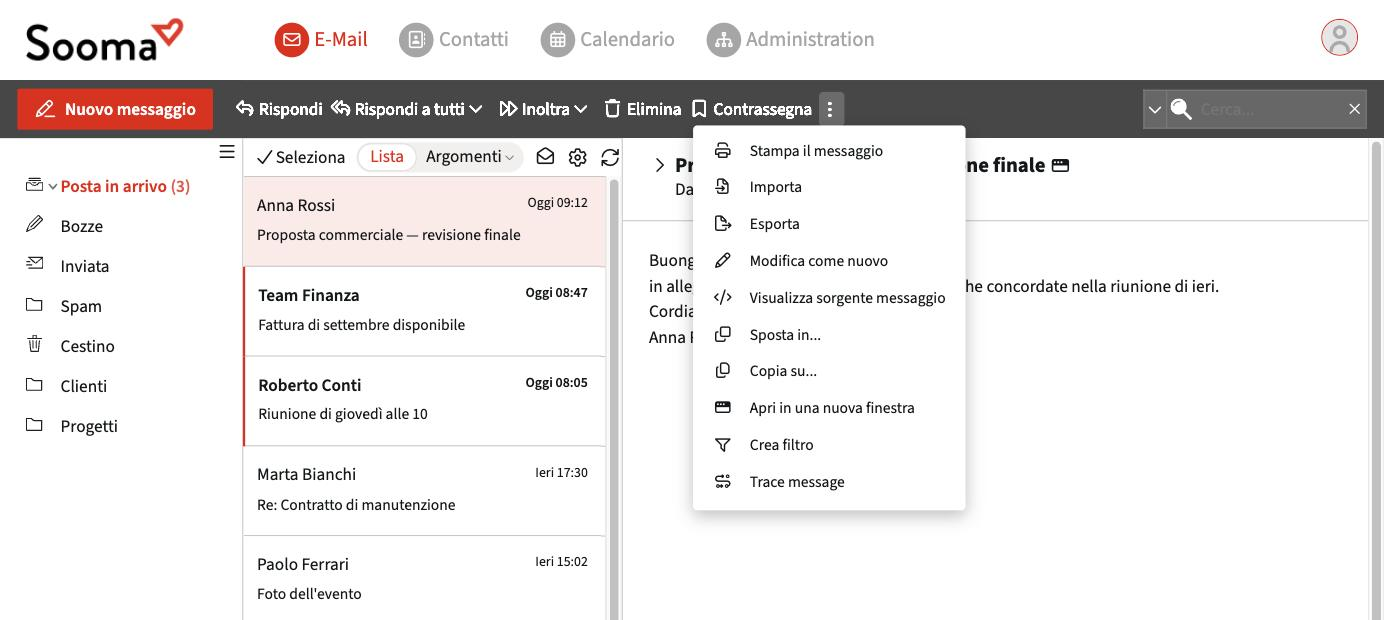Viewport: 1384px width, 620px height.
Task: Select Crea filtro from the menu
Action: point(829,445)
